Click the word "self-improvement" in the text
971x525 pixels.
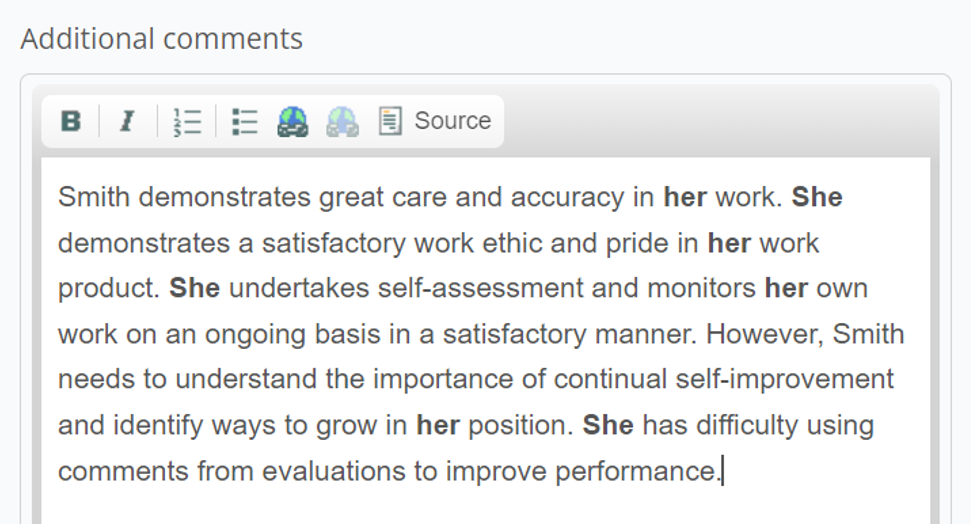785,380
